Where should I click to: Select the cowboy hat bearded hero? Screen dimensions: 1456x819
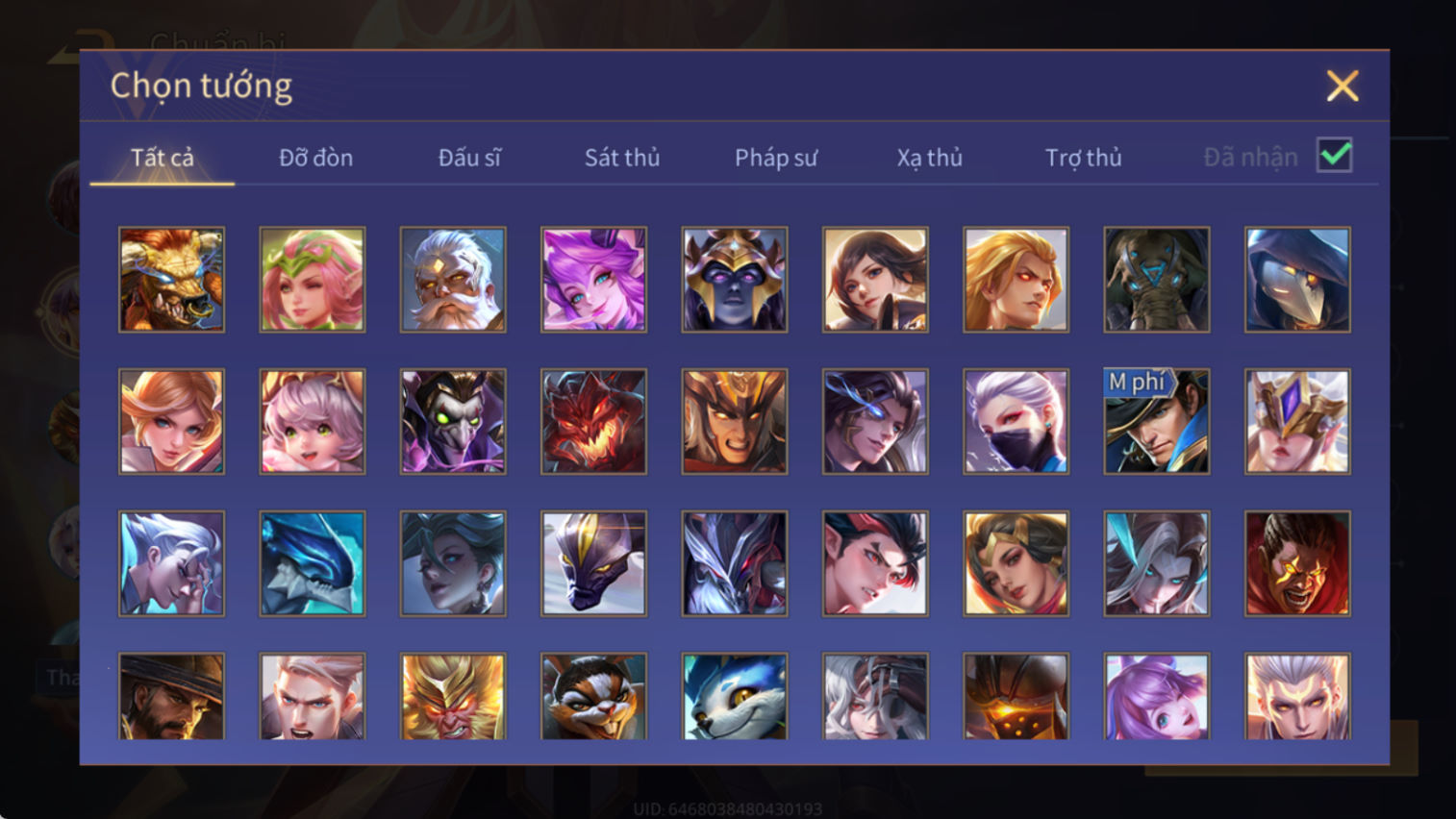tap(171, 697)
